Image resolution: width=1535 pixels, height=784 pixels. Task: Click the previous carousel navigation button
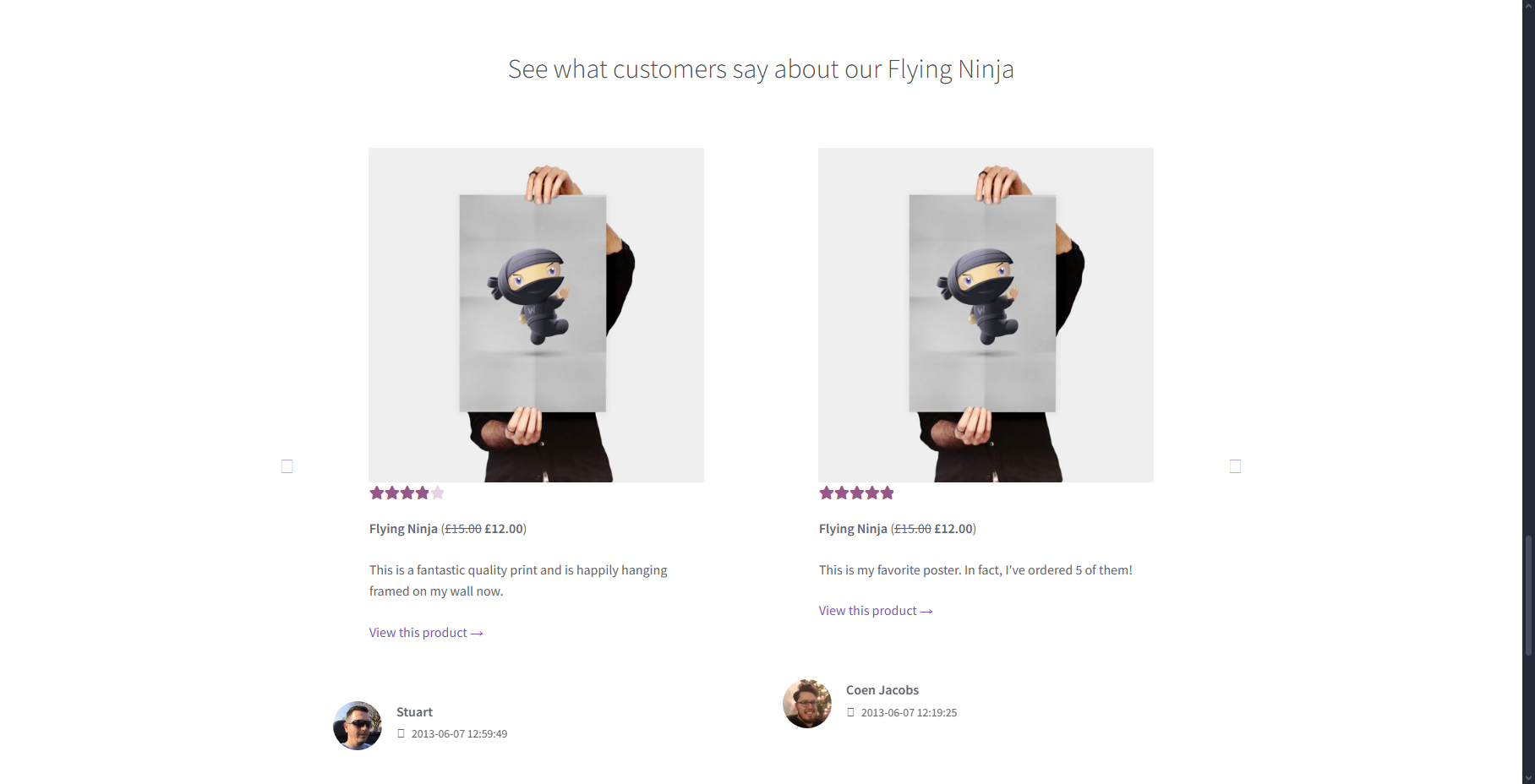tap(287, 465)
